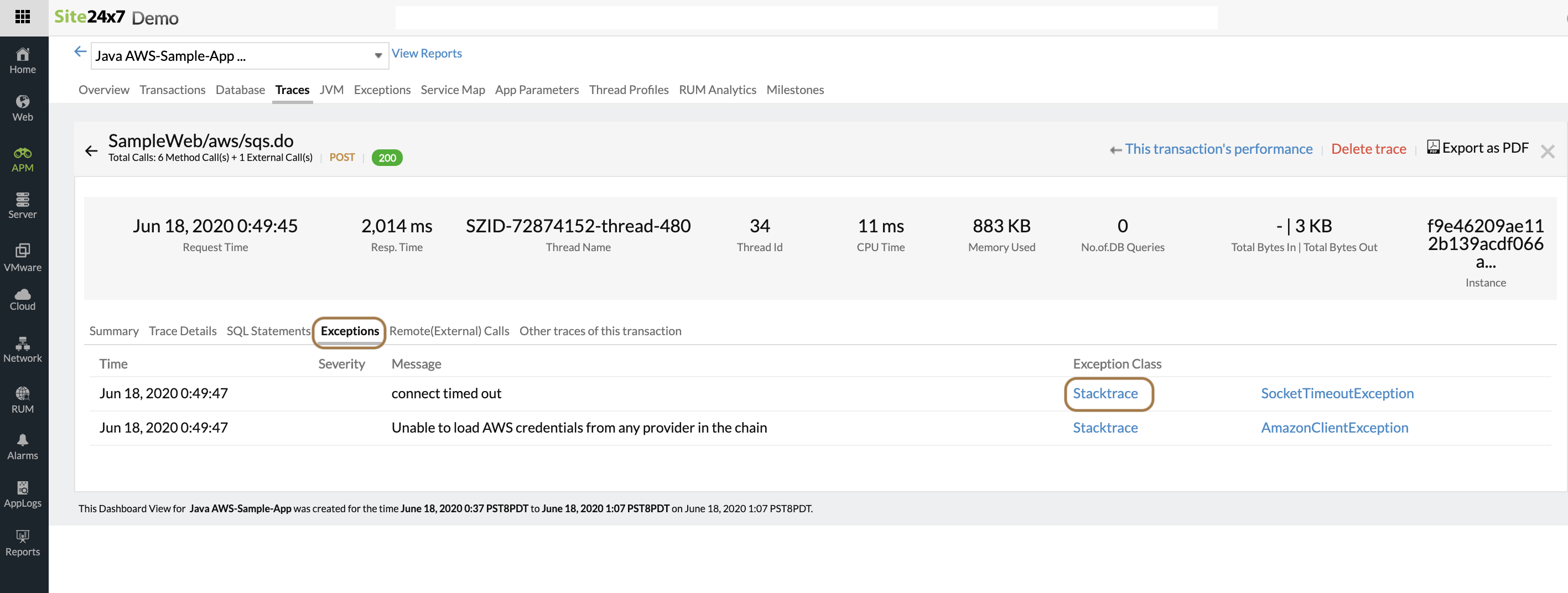Image resolution: width=1568 pixels, height=593 pixels.
Task: Click the blue back arrow beside application selector
Action: point(80,52)
